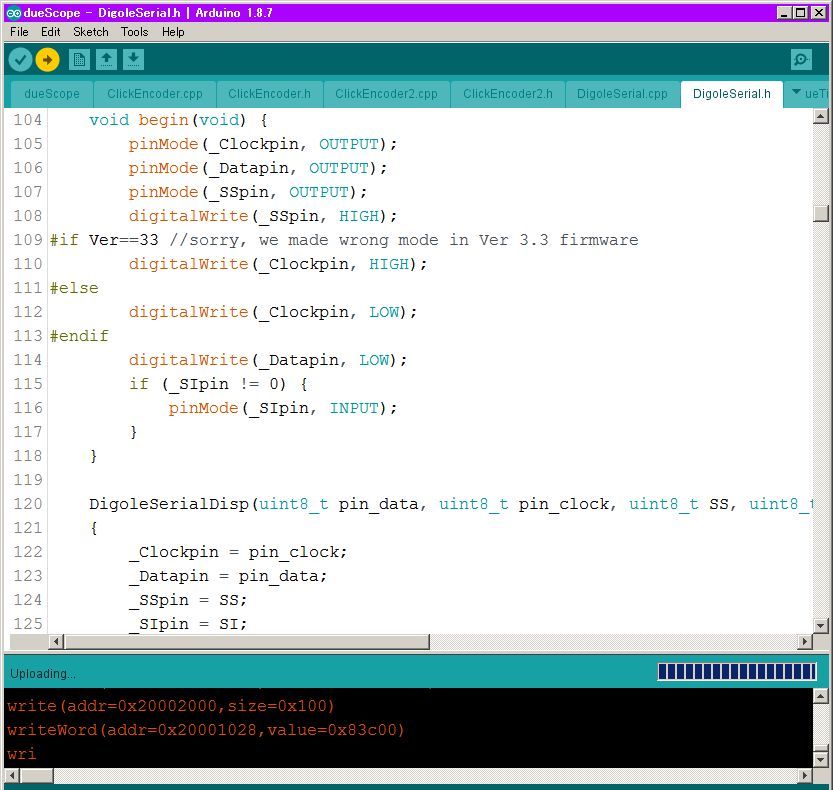This screenshot has height=790, width=833.
Task: Click the editor horizontal scrollbar thumb
Action: click(246, 642)
